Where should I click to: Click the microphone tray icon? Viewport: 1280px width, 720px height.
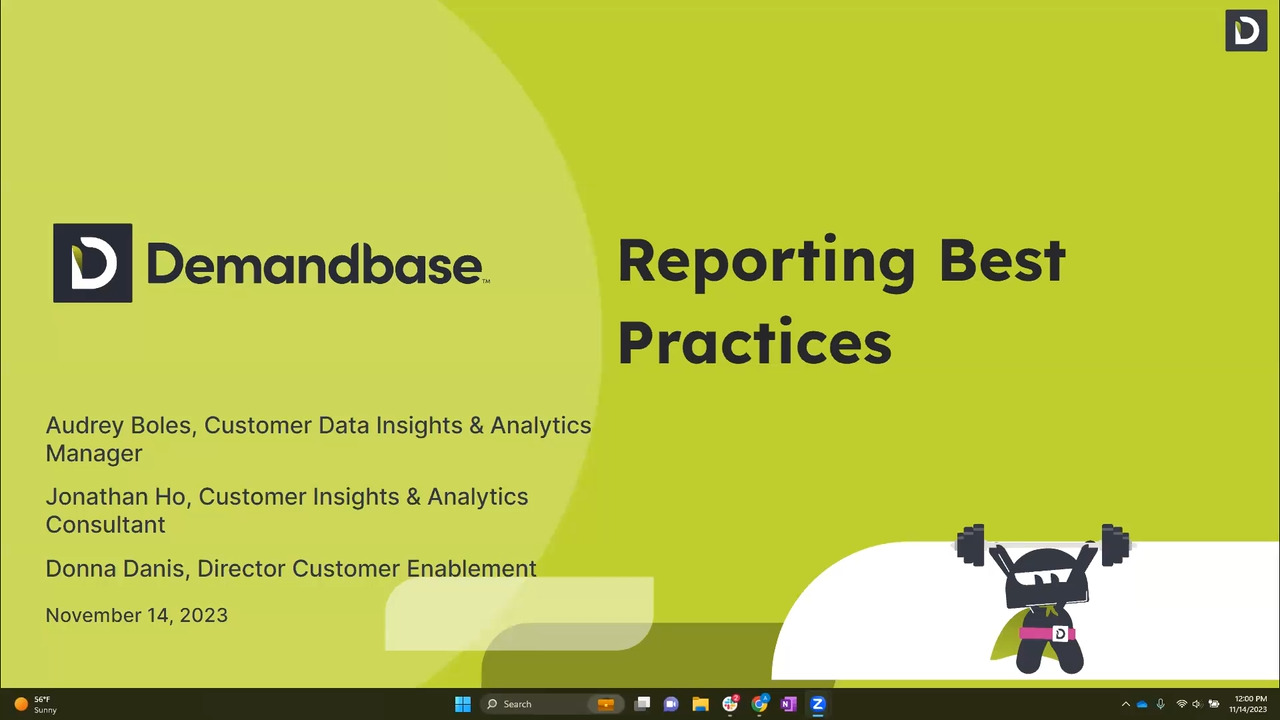click(x=1160, y=704)
